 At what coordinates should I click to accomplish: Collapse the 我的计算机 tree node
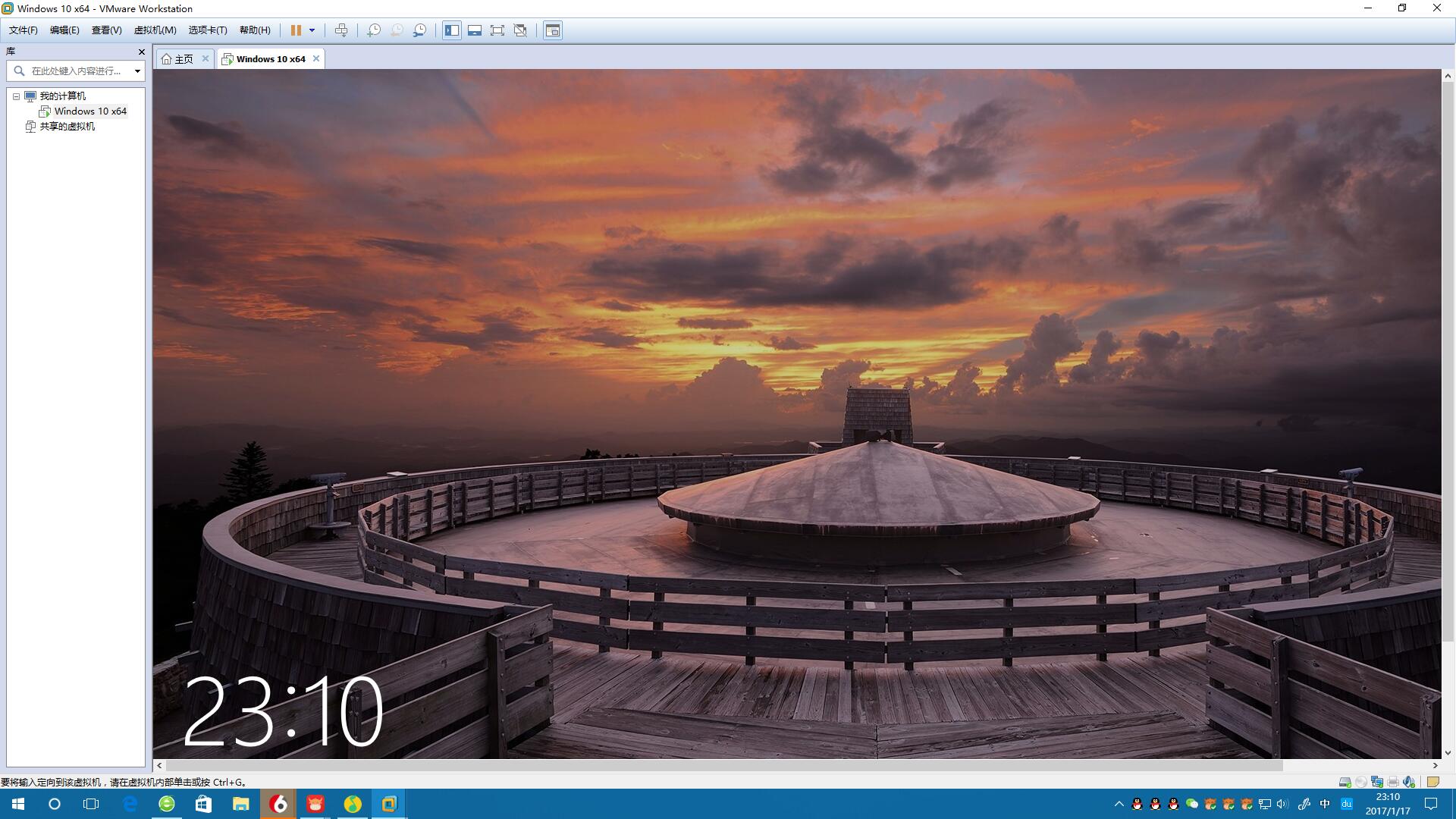(16, 96)
